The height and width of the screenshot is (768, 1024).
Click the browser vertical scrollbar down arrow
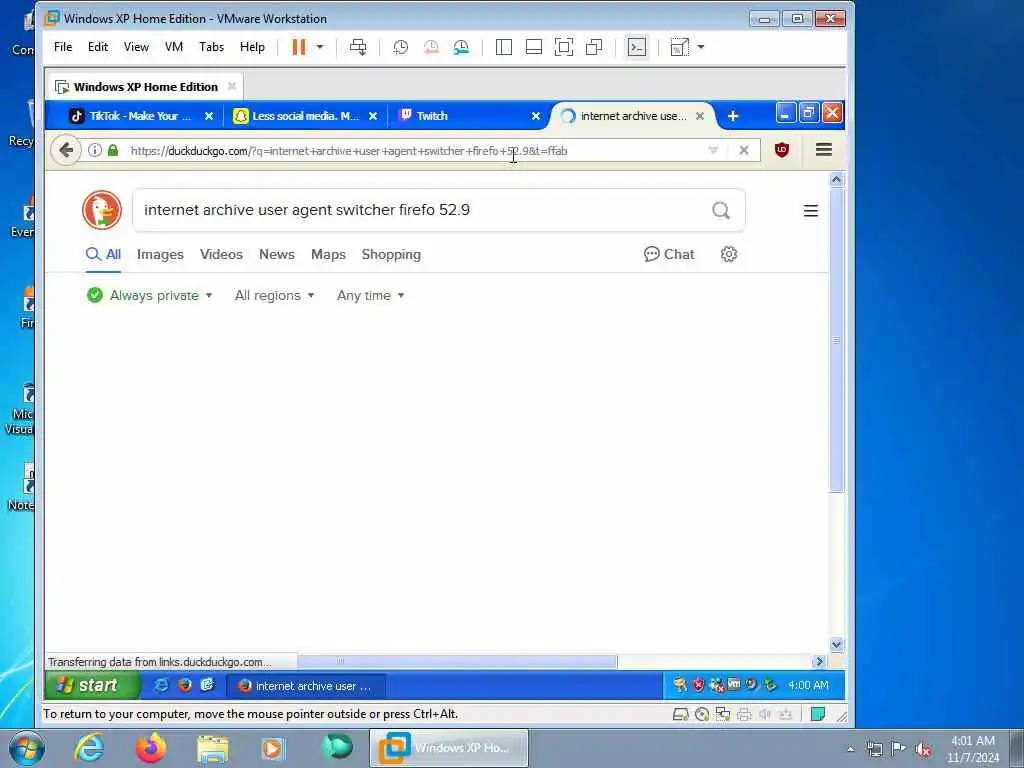click(x=836, y=645)
